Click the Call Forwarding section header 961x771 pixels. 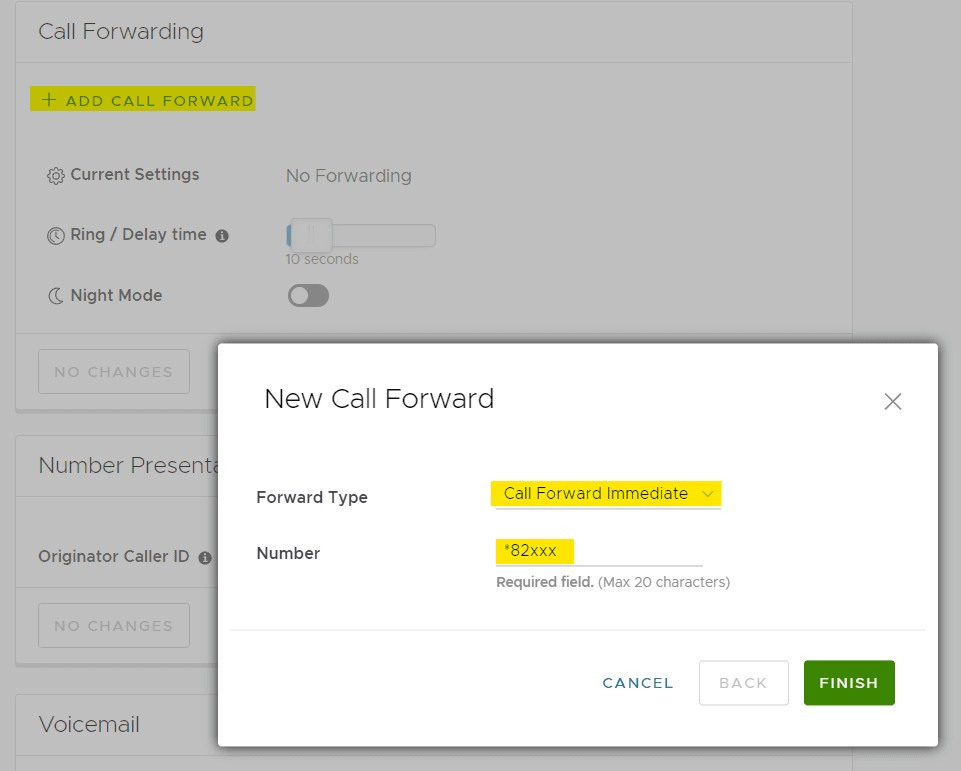click(121, 32)
